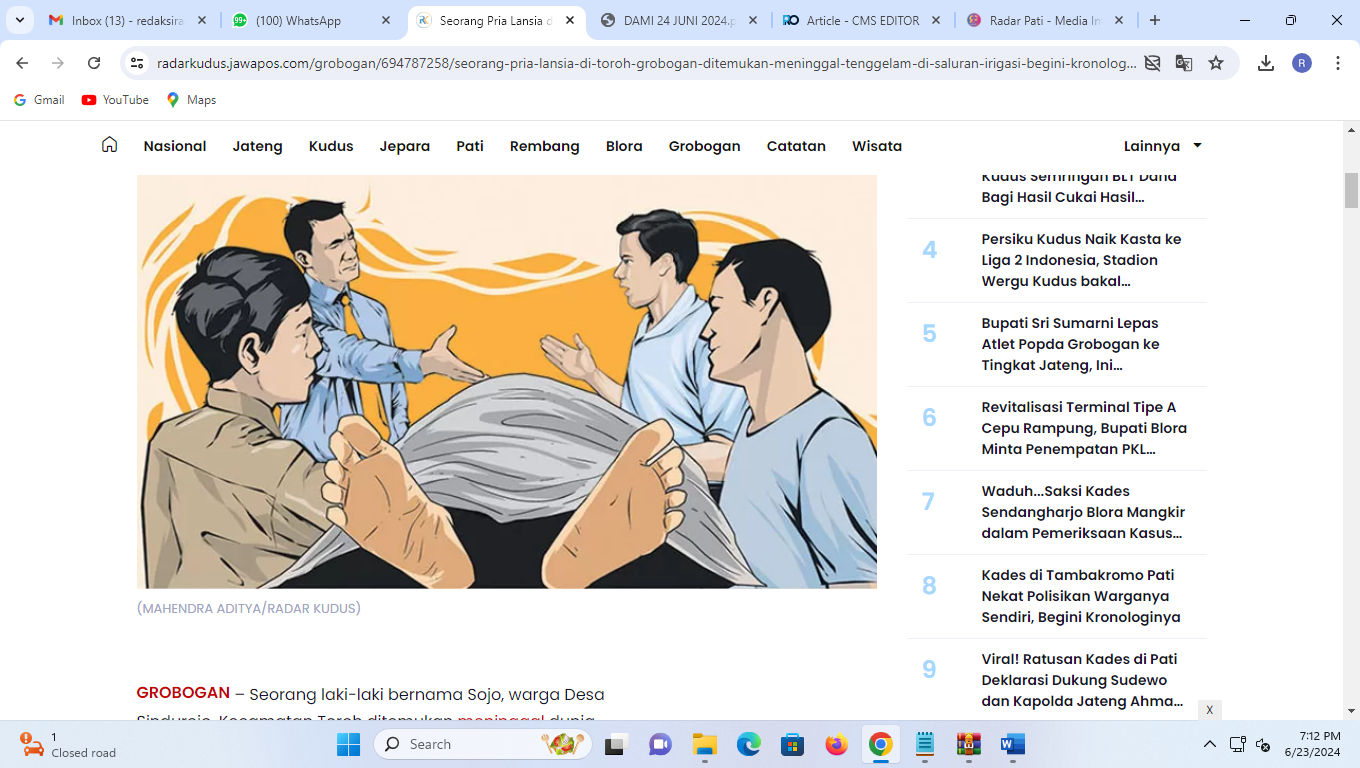The image size is (1360, 768).
Task: Open the Persiku Kudus Naik Kasta article
Action: (1081, 260)
